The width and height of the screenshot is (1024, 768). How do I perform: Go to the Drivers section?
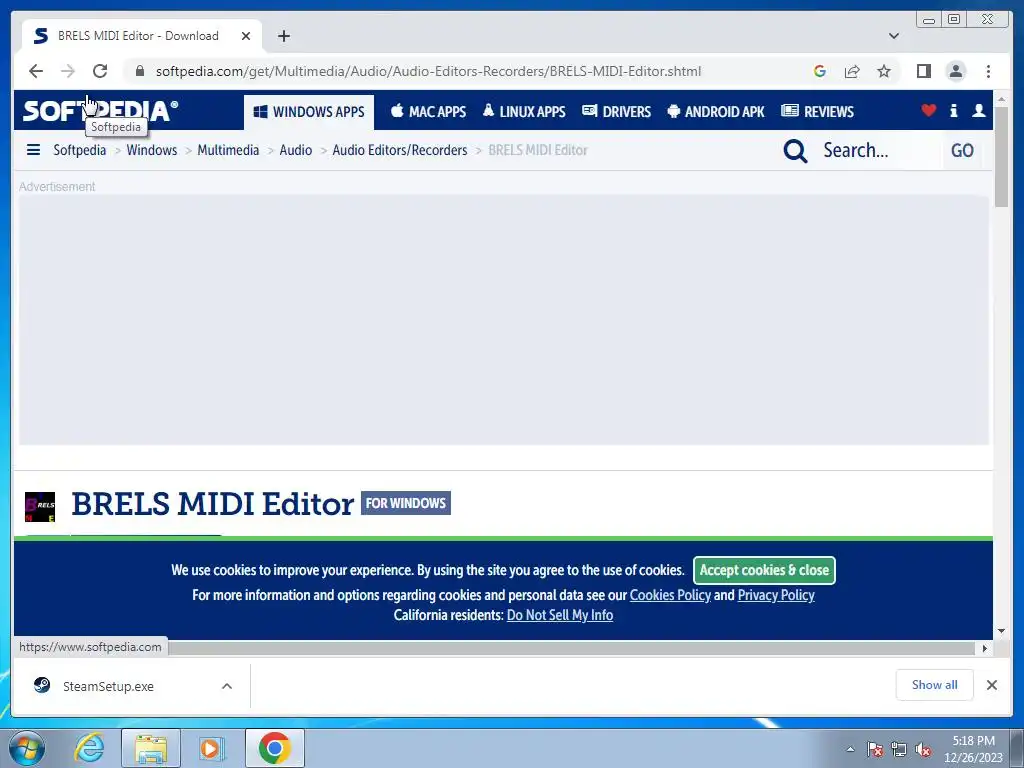(616, 112)
